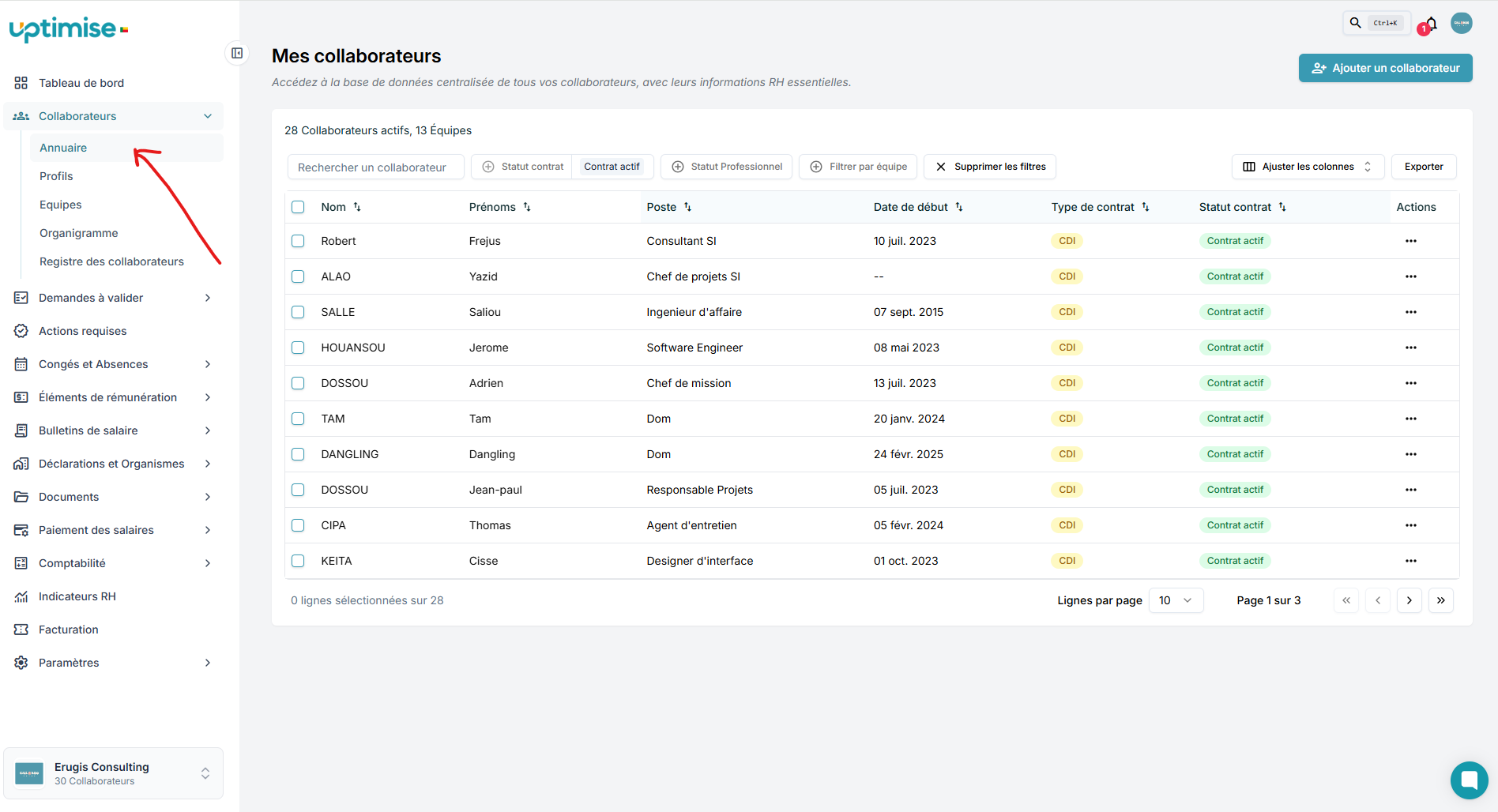The width and height of the screenshot is (1498, 812).
Task: Tick the checkbox for KEITA Cisse
Action: coord(298,561)
